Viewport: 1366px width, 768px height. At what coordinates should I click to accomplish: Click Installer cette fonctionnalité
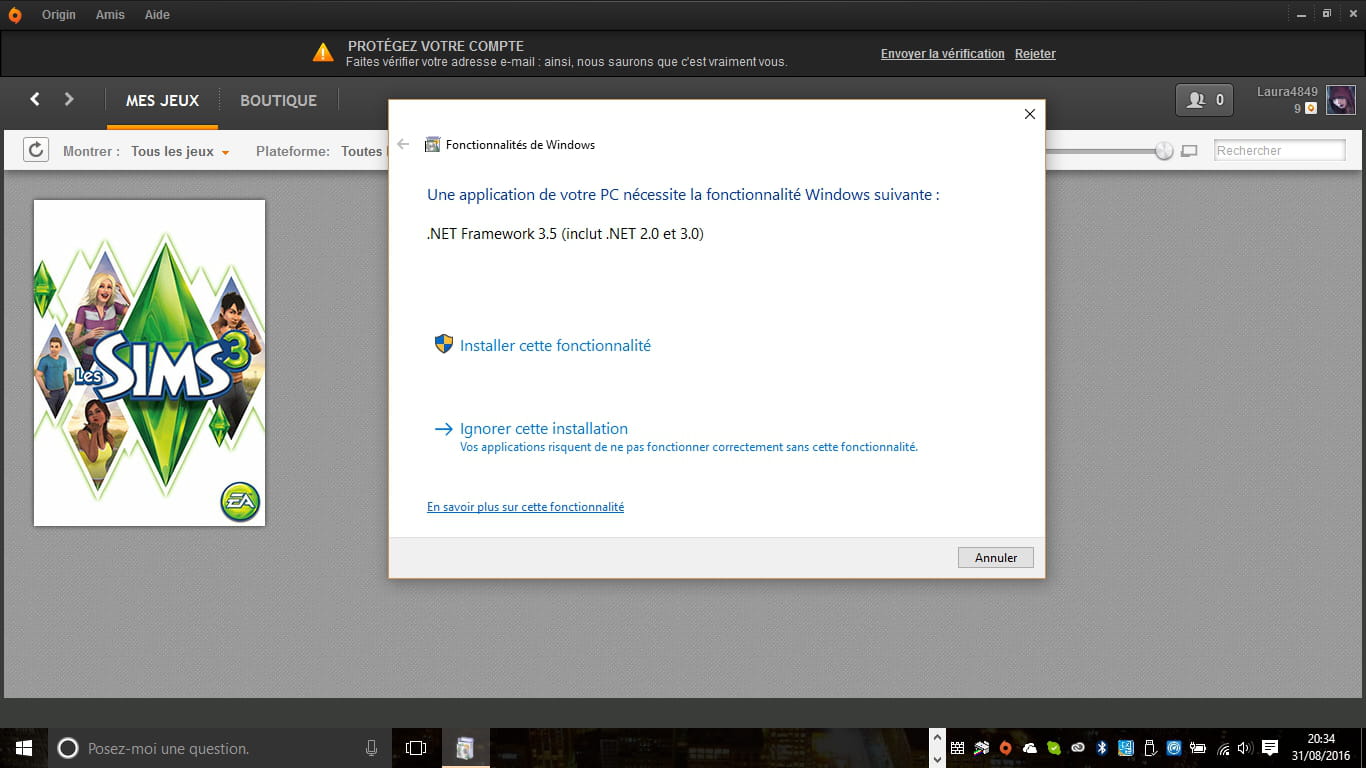555,345
